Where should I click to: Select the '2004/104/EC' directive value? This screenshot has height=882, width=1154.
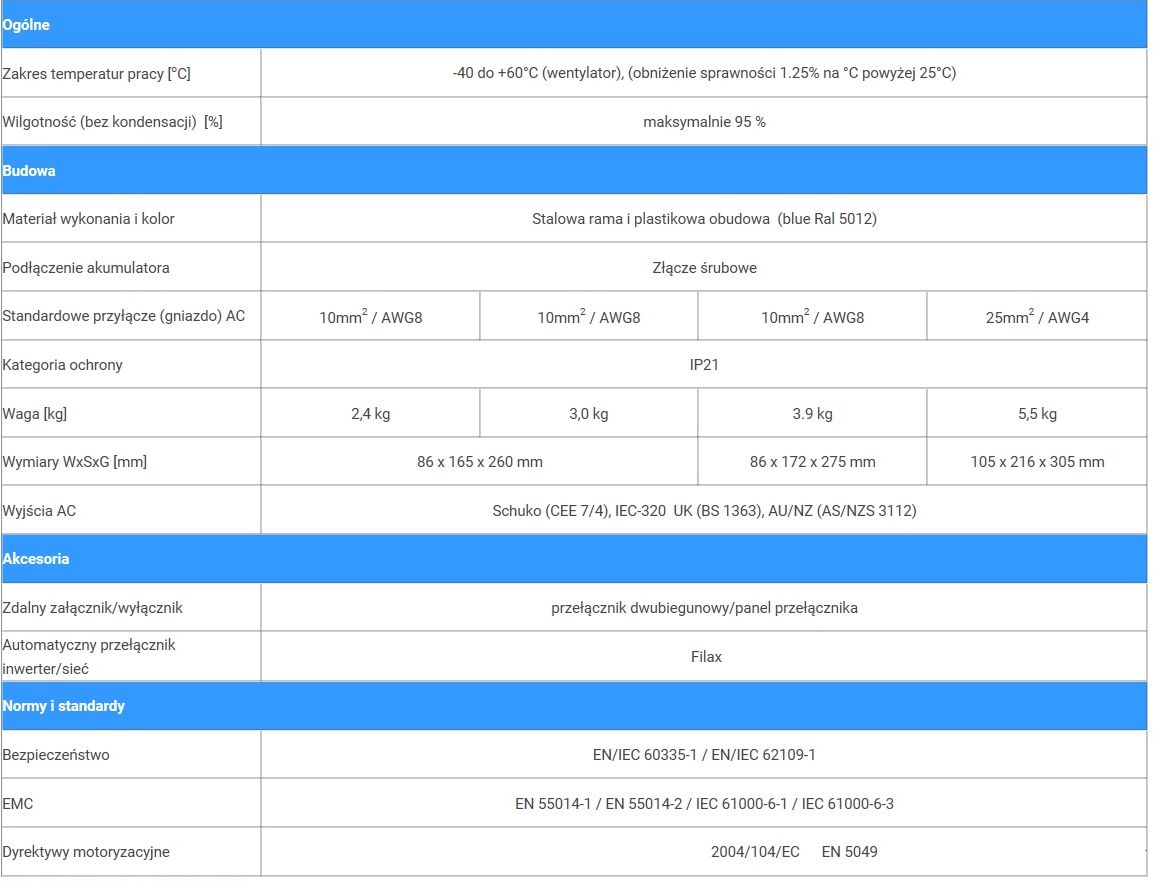pos(755,852)
